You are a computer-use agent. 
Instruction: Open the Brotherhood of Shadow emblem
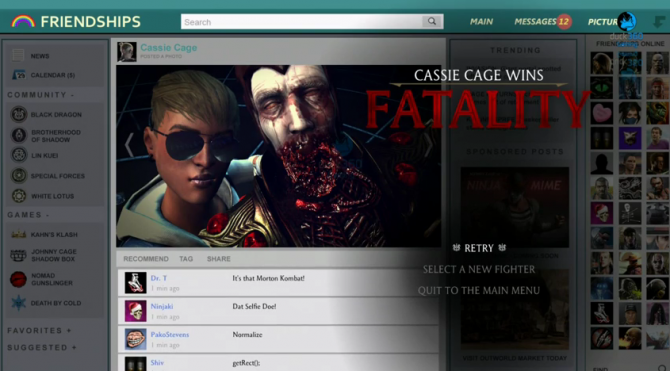point(19,135)
